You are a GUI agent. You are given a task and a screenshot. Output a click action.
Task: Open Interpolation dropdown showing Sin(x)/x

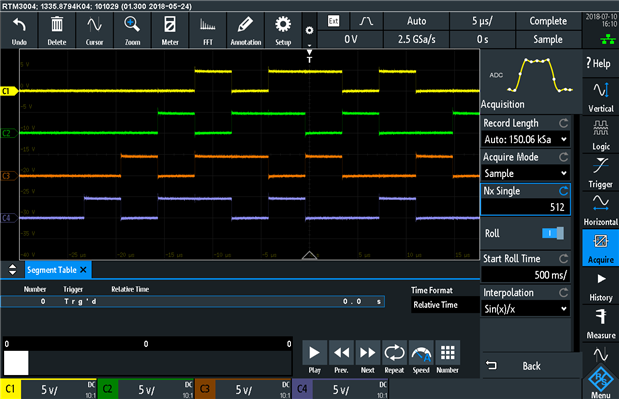click(x=525, y=309)
